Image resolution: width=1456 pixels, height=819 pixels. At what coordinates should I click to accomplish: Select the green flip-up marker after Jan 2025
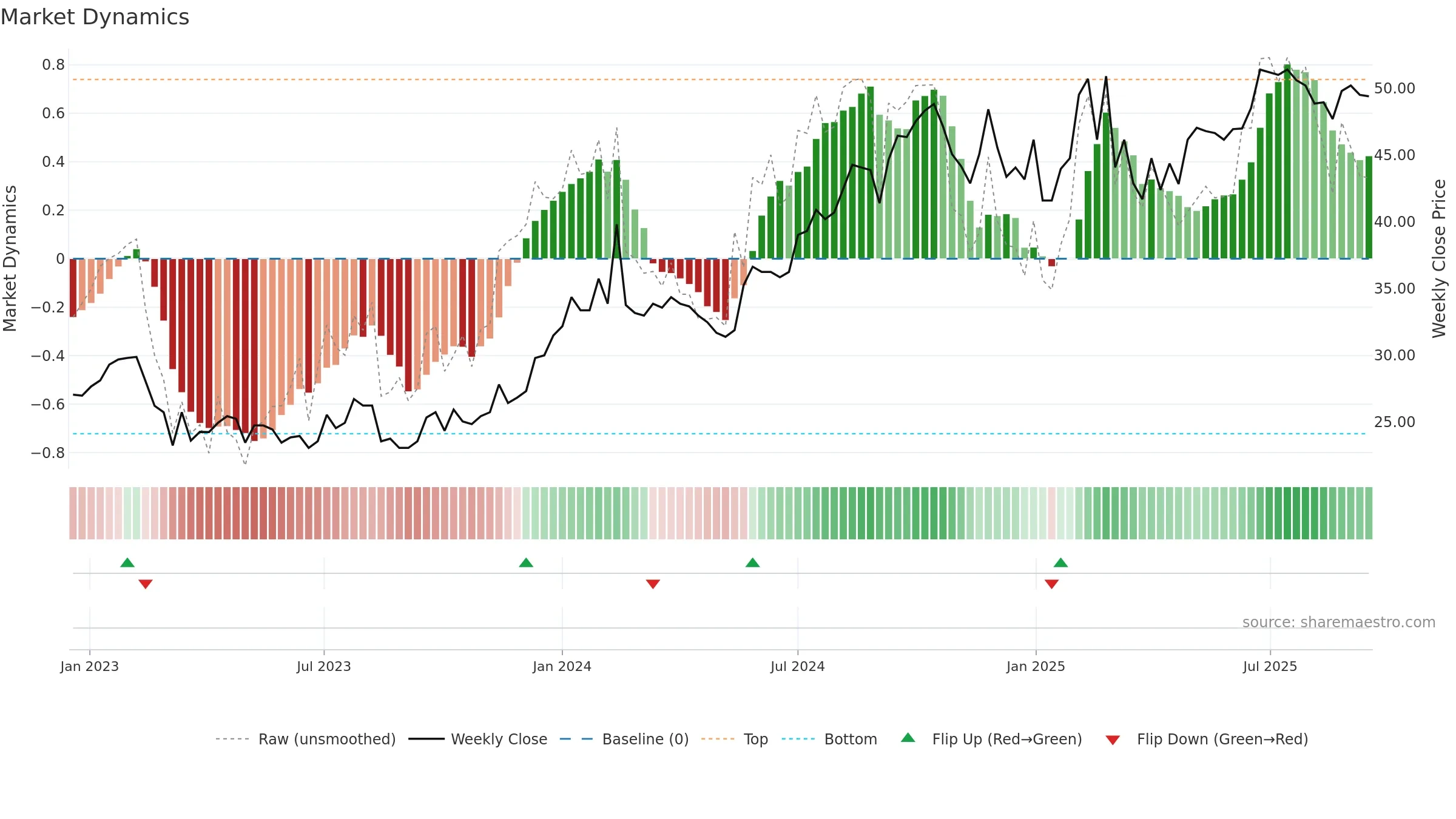click(x=1060, y=562)
